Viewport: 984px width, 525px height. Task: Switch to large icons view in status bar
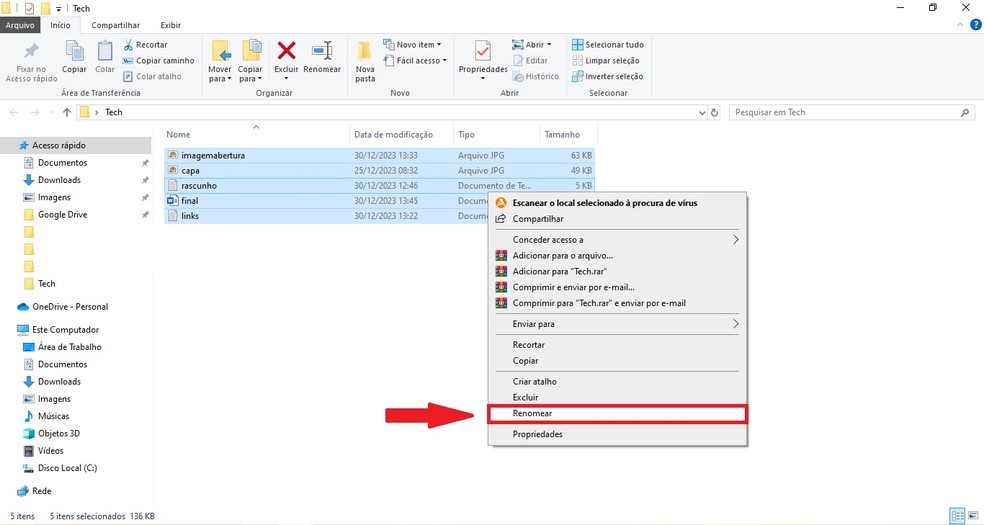973,516
